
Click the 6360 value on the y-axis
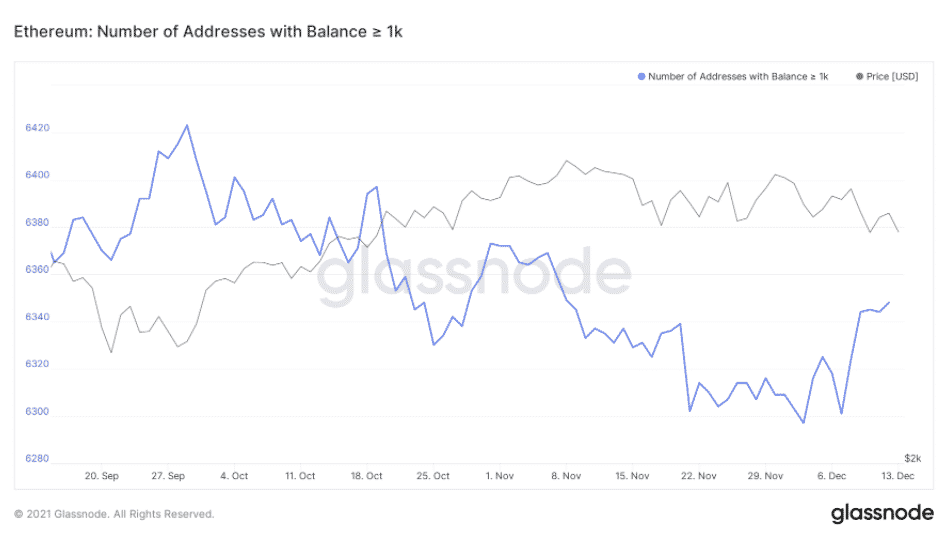coord(36,271)
